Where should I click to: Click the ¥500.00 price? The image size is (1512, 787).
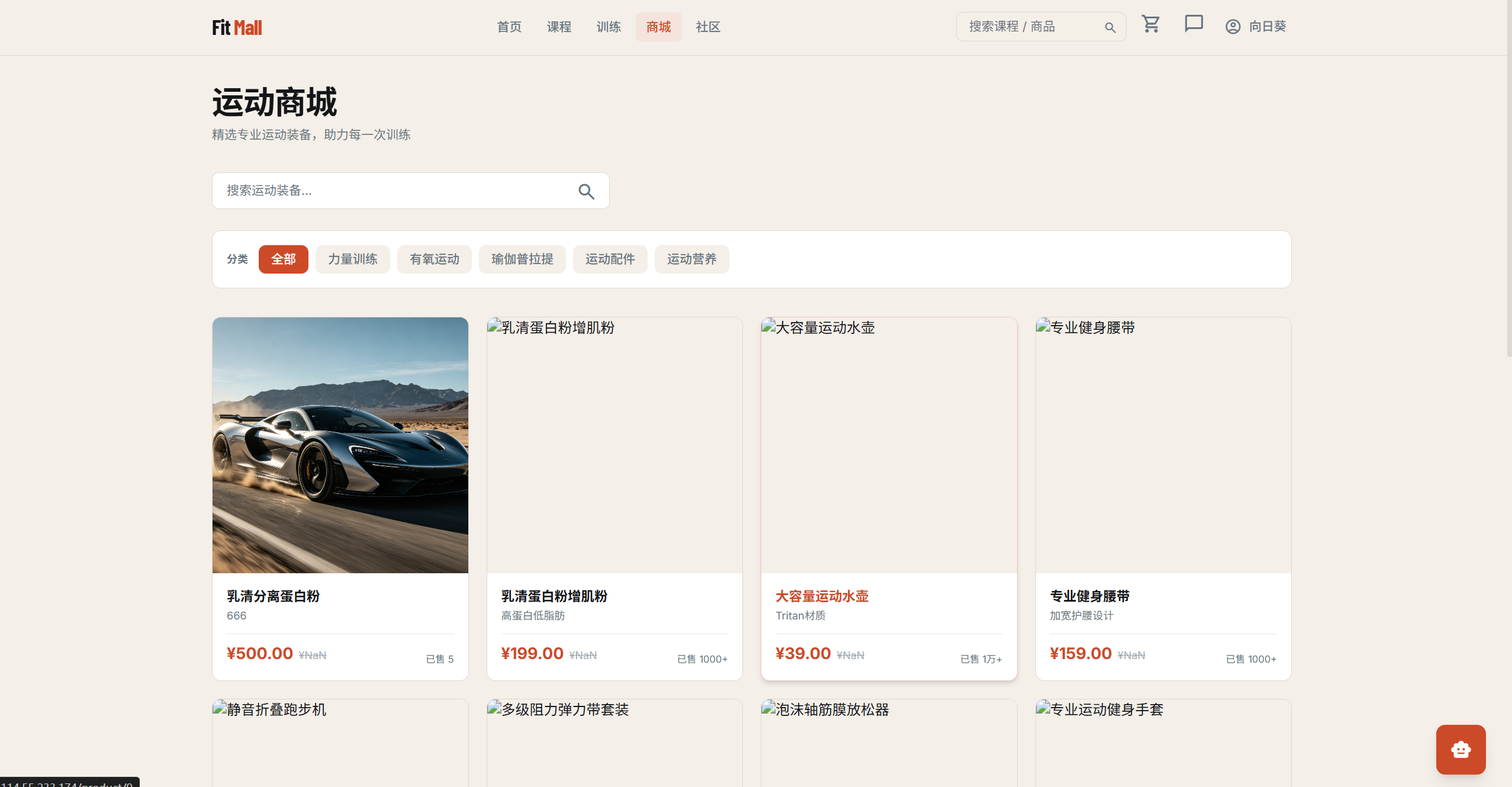[x=260, y=654]
